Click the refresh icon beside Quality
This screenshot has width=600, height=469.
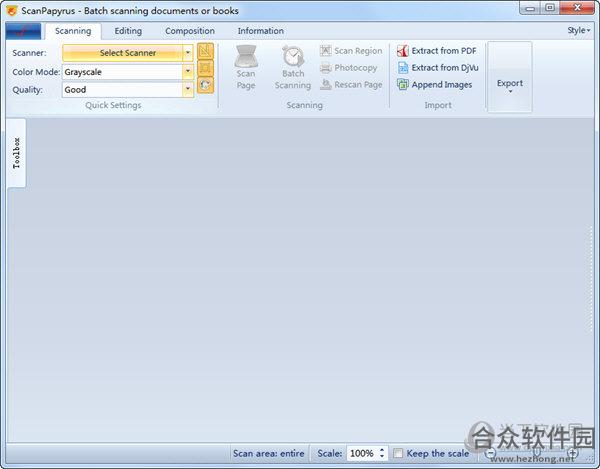[205, 85]
